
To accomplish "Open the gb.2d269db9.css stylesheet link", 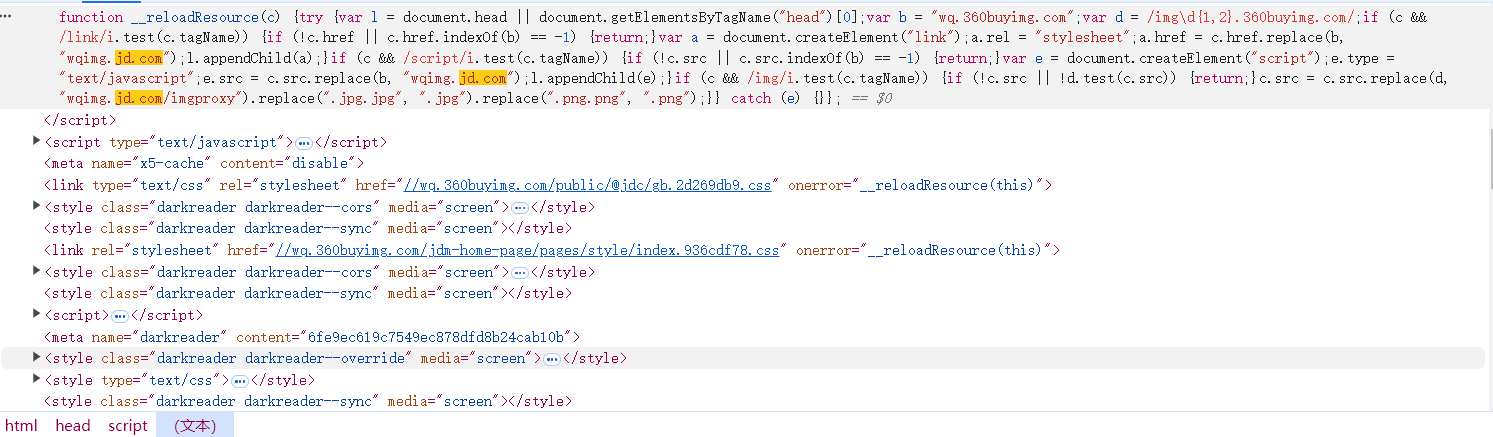I will click(589, 185).
